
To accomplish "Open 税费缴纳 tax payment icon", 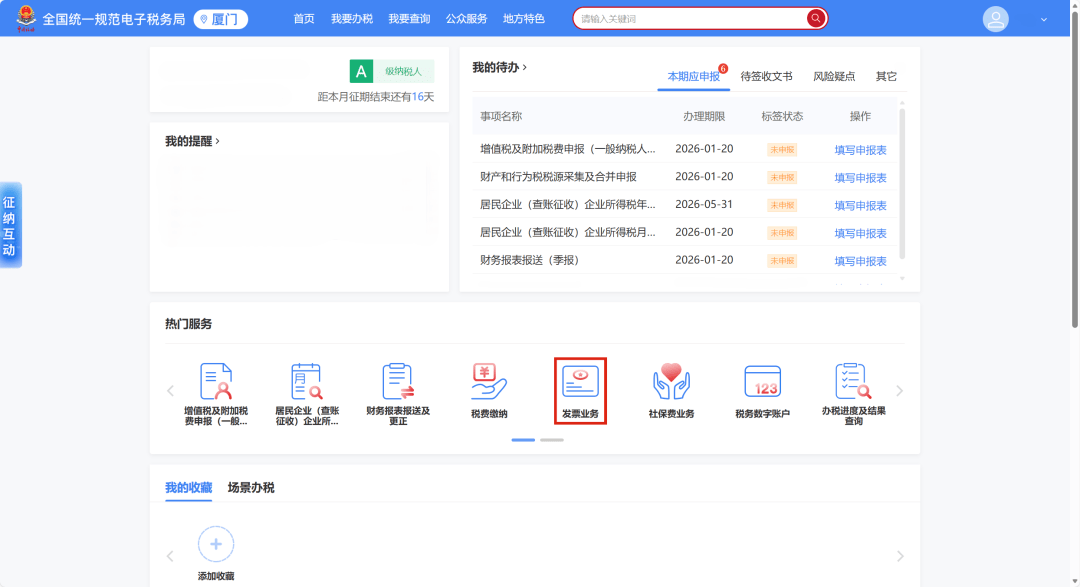I will click(x=489, y=383).
